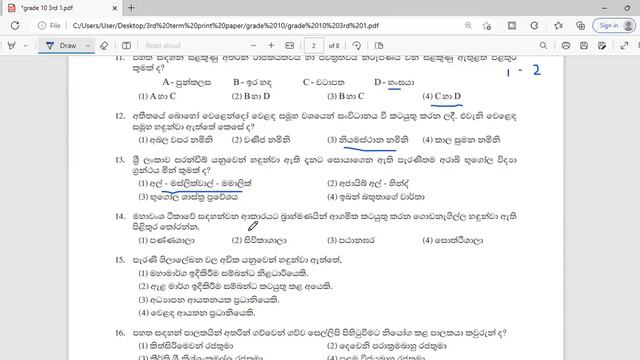Click the Fit to width icon
This screenshot has width=640, height=360.
pyautogui.click(x=289, y=46)
